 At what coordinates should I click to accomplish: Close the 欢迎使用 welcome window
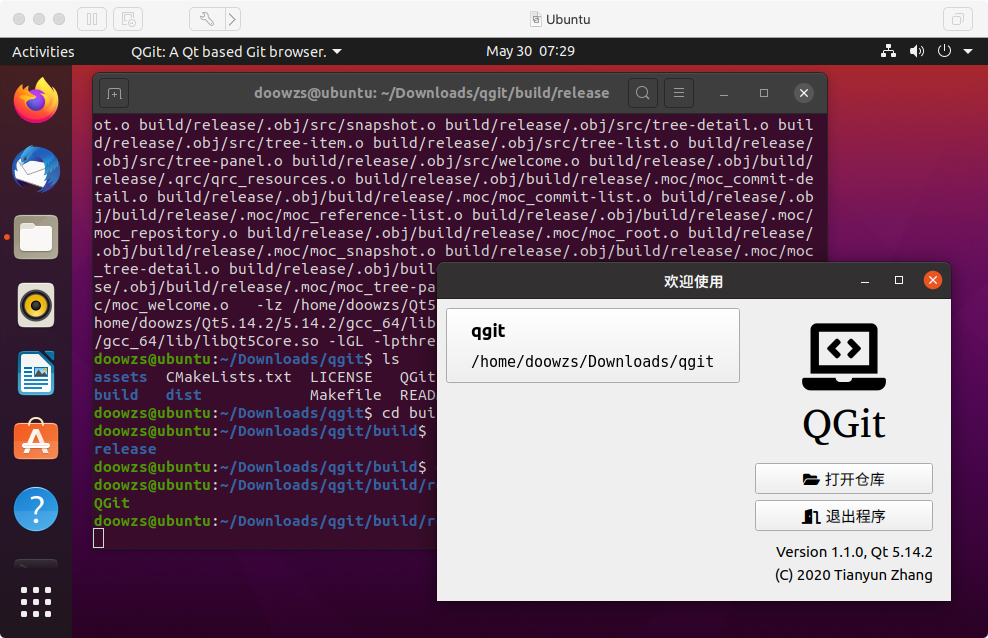[x=933, y=280]
